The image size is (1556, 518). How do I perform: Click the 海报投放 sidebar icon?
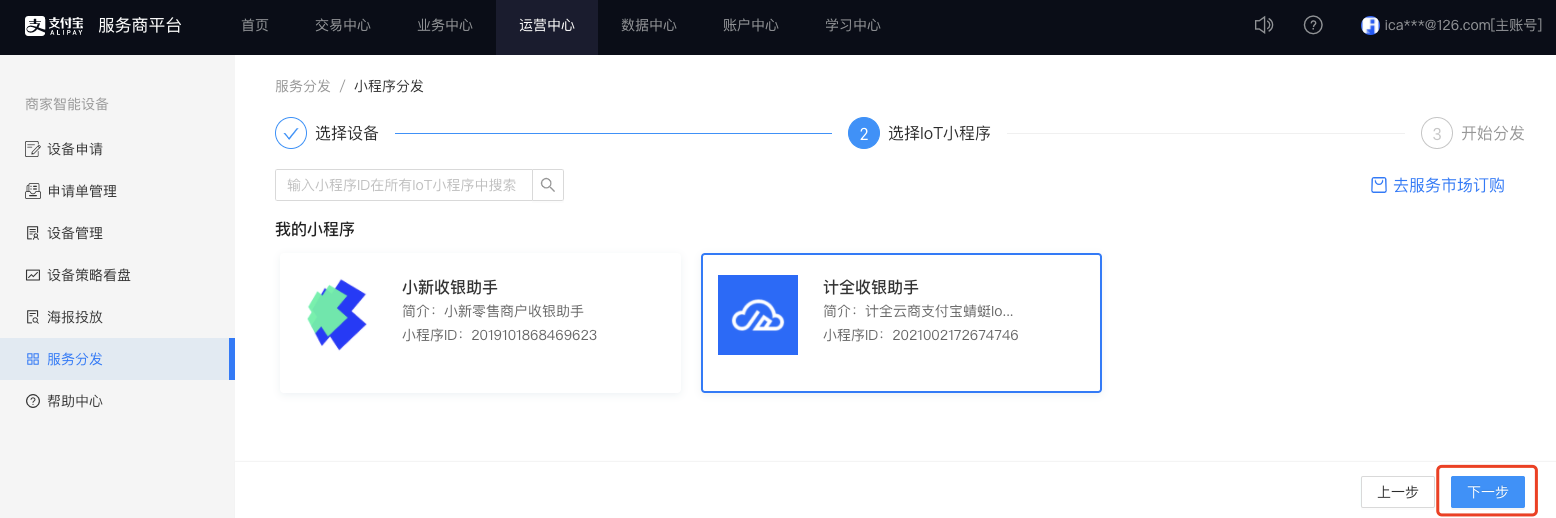click(x=33, y=317)
